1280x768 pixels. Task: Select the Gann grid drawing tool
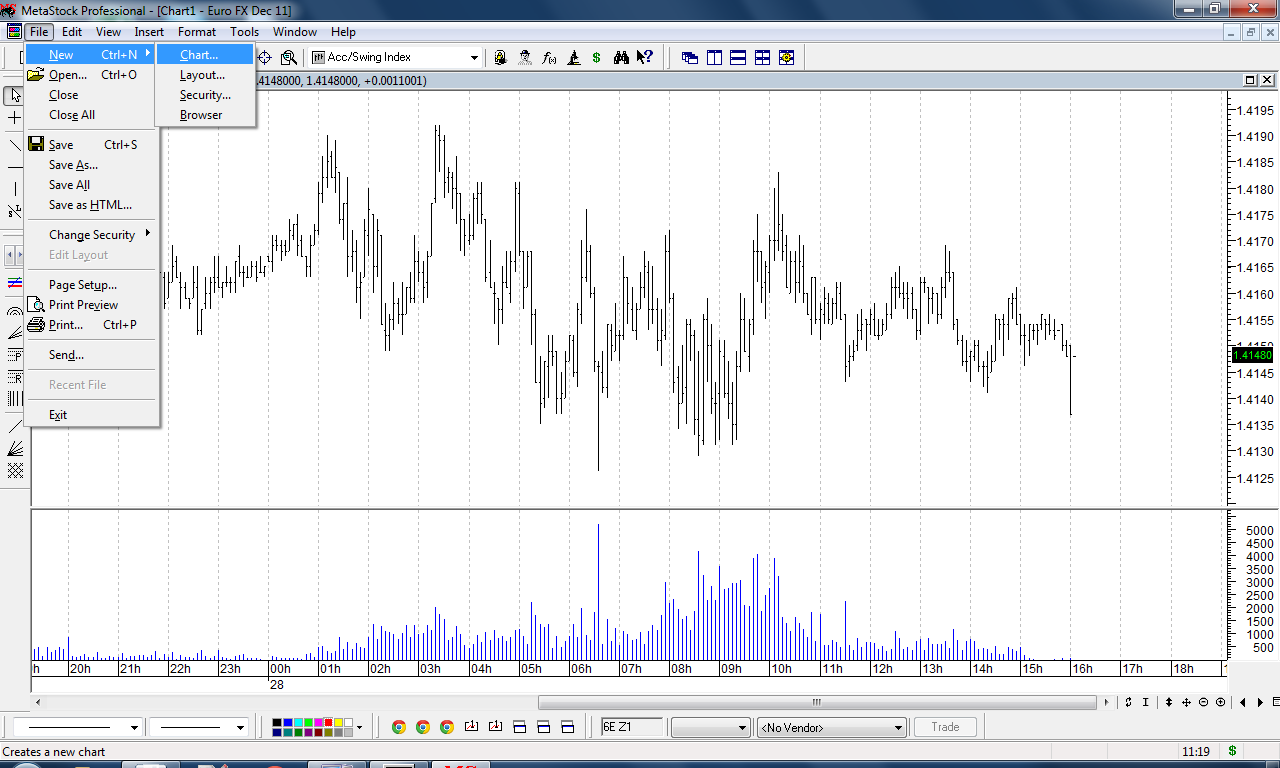pos(15,470)
